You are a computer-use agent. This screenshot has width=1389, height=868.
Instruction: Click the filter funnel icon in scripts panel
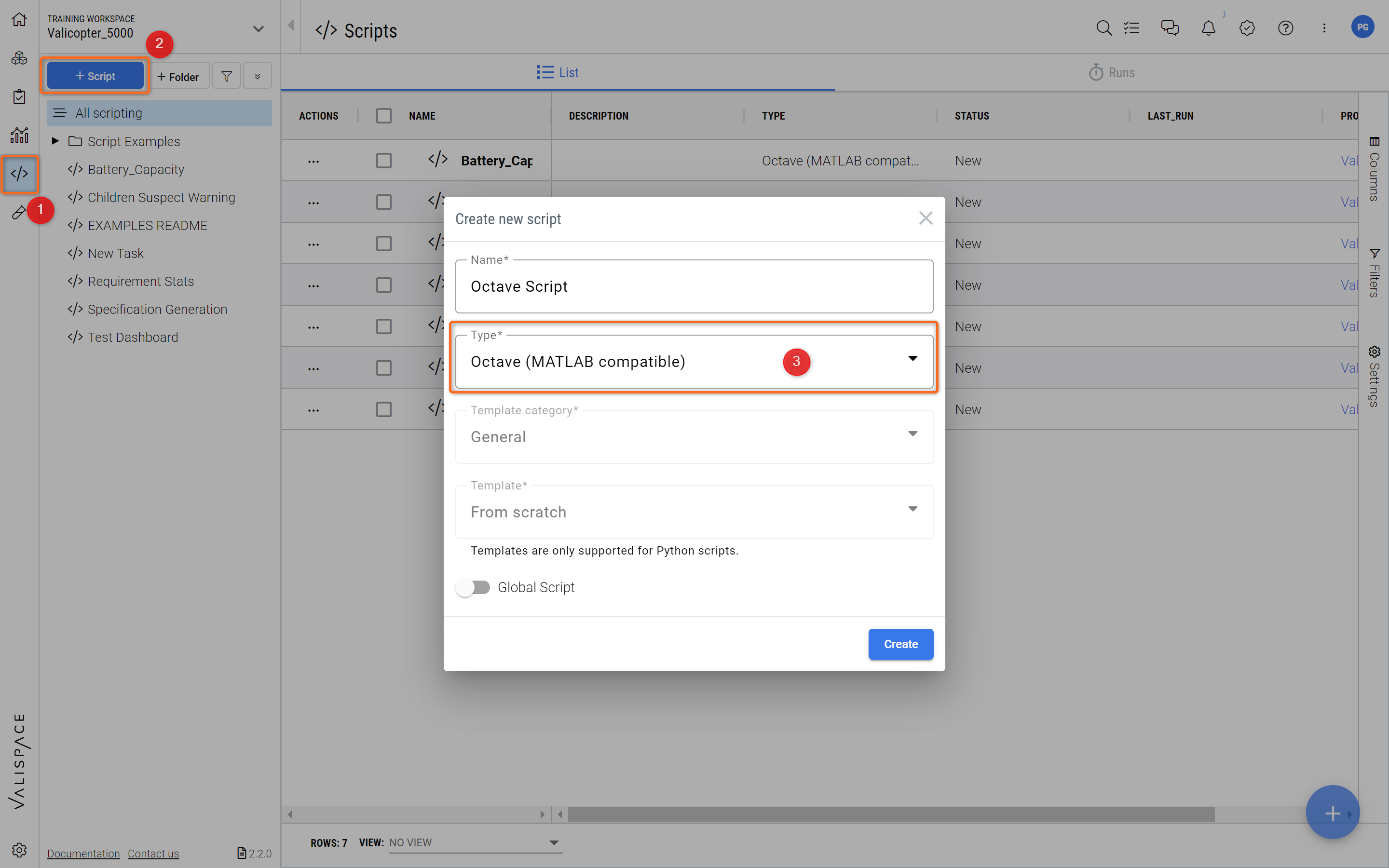(x=227, y=76)
